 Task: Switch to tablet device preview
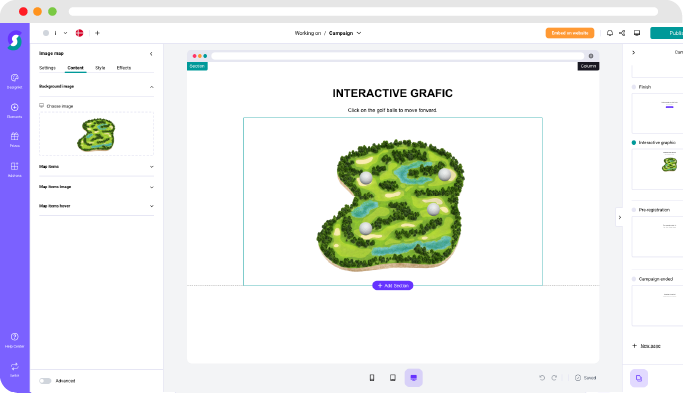[393, 378]
